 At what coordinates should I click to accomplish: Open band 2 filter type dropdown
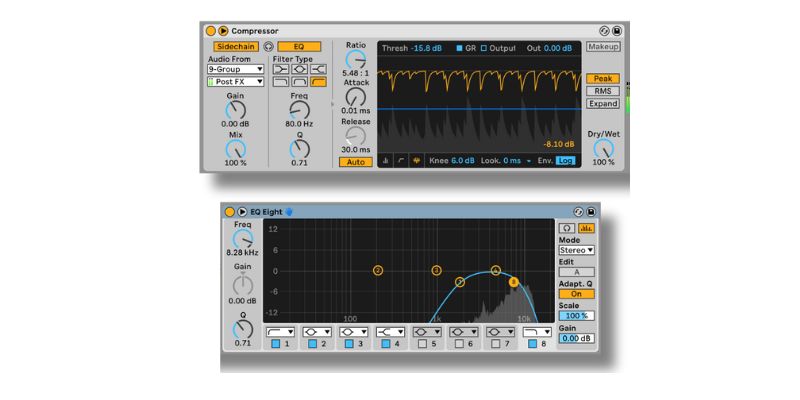(317, 332)
